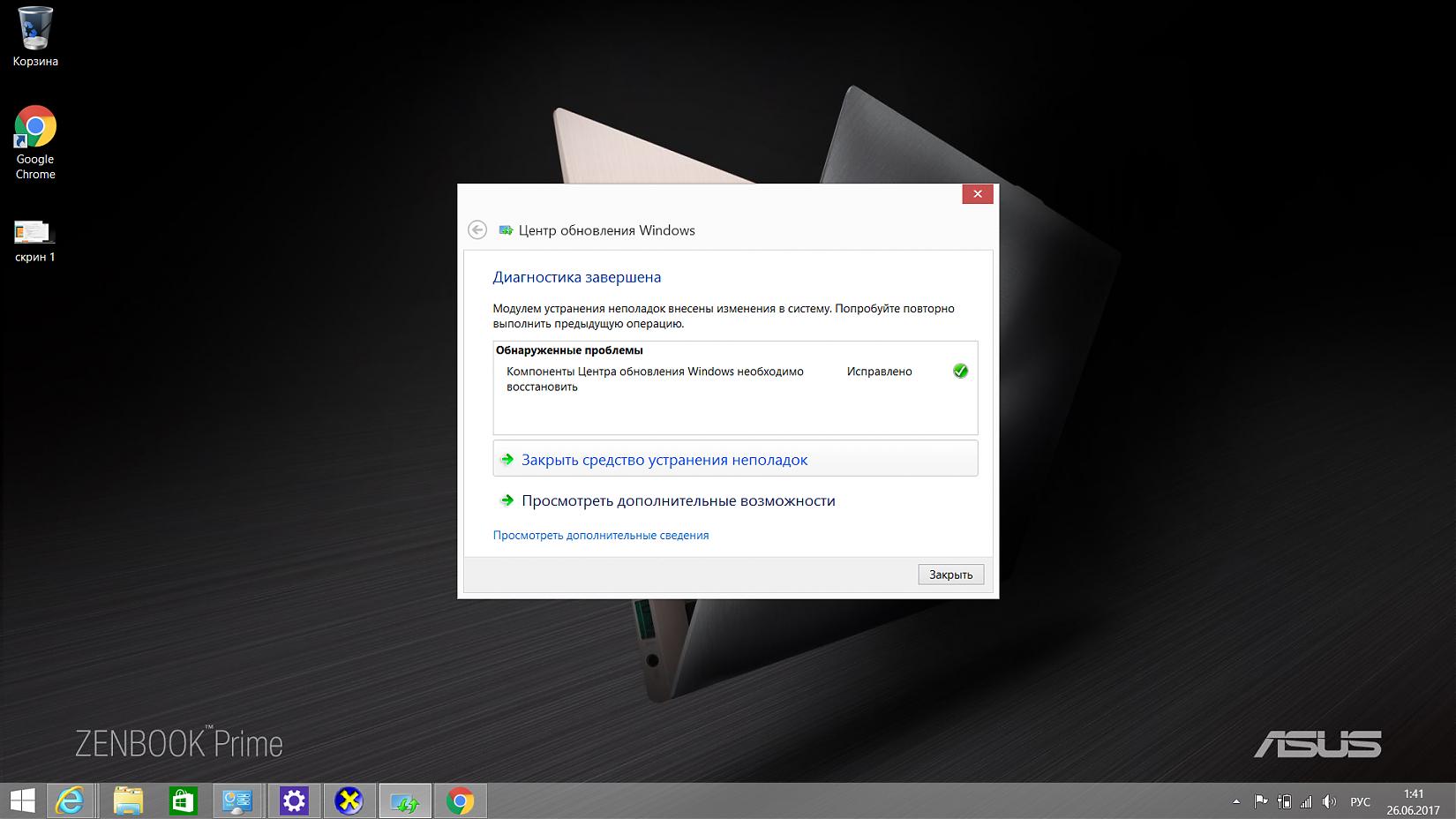Click 'Закрыть средство устранения неполадок' option
The image size is (1456, 819).
(x=664, y=460)
